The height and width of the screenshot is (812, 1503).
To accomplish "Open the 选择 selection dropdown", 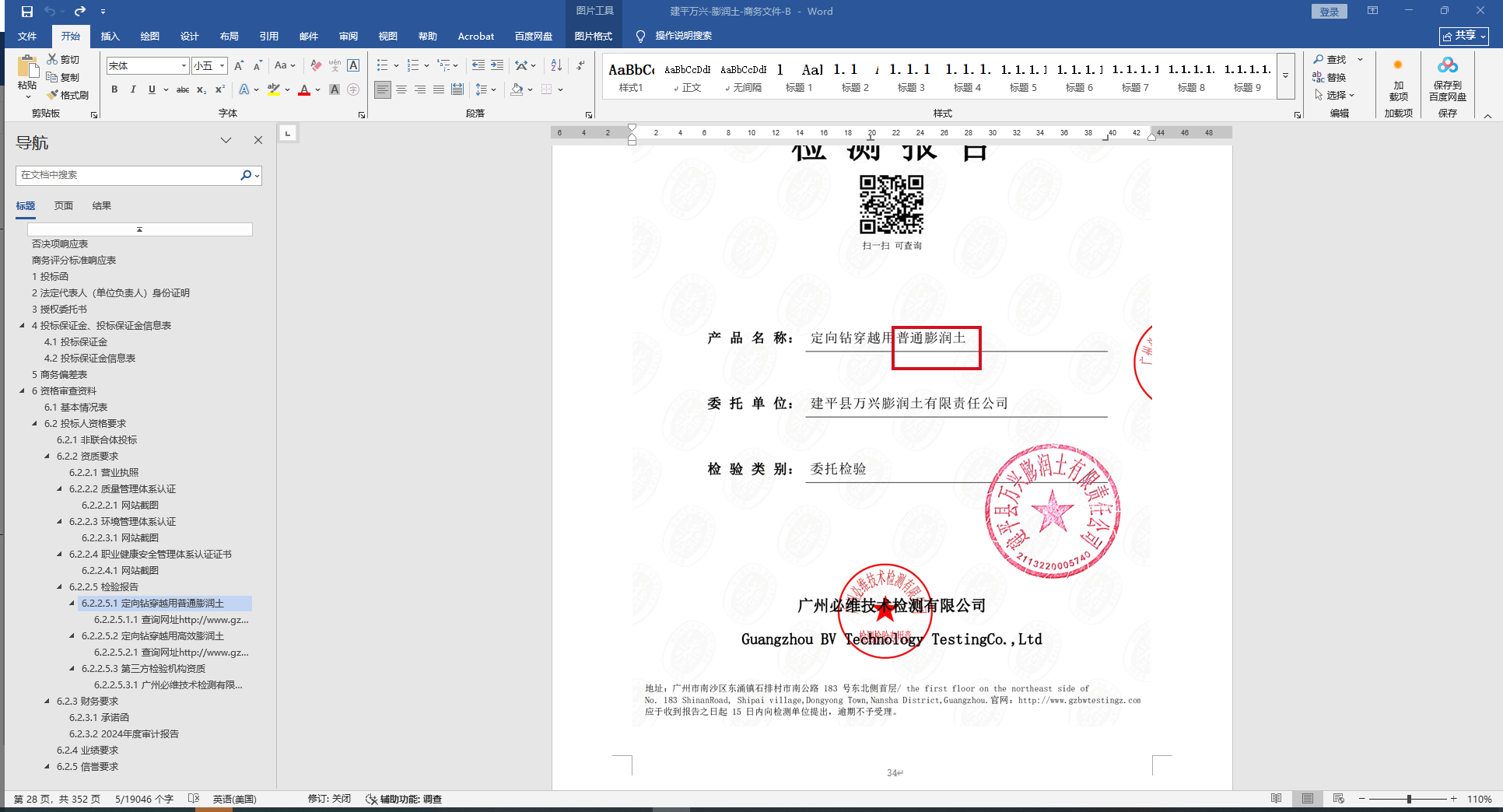I will click(1334, 95).
